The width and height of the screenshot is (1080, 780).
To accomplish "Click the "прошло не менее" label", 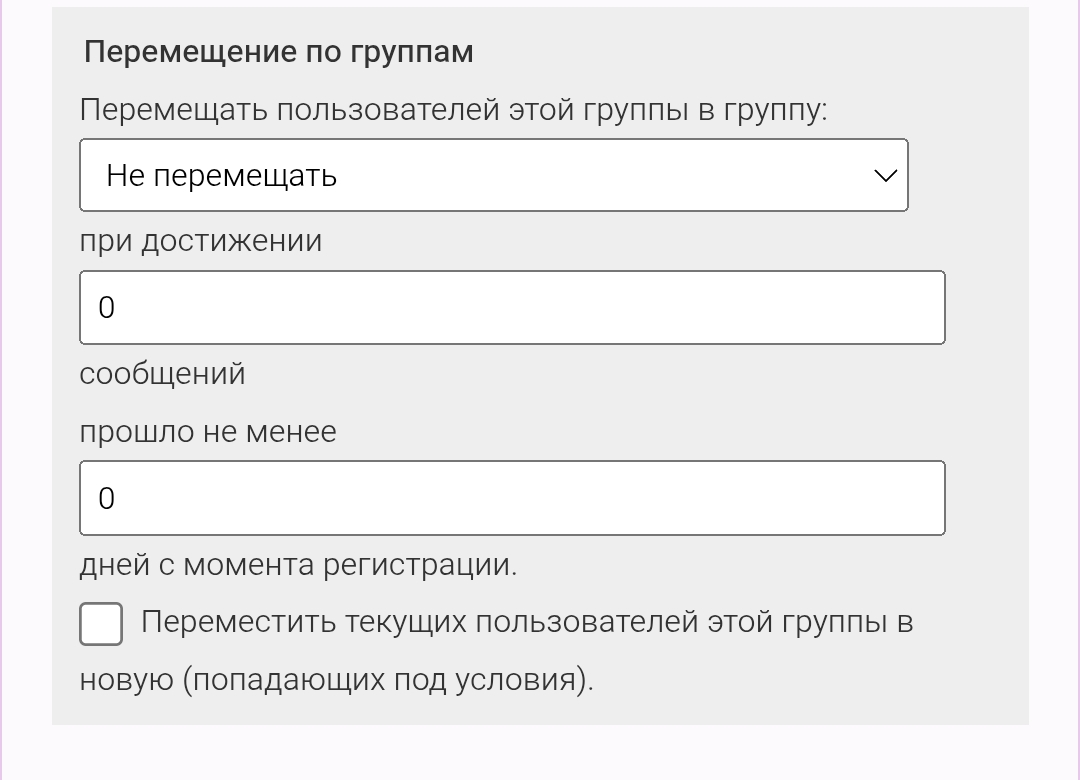I will coord(207,431).
